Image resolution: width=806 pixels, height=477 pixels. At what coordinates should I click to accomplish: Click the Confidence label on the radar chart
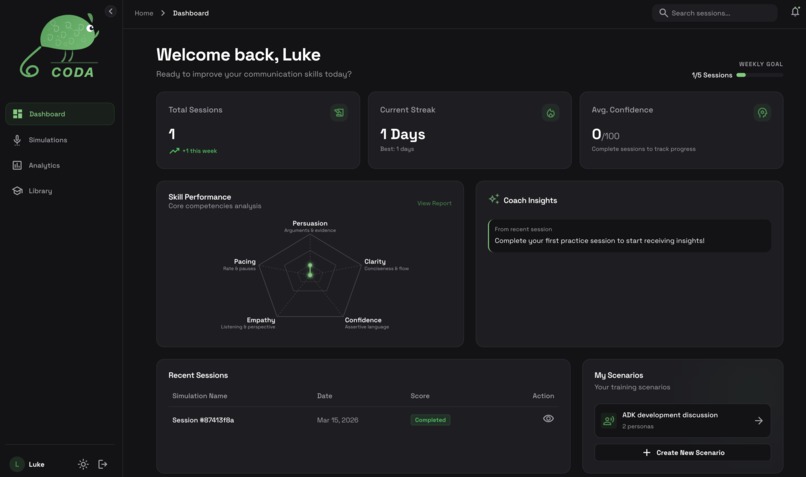tap(363, 320)
